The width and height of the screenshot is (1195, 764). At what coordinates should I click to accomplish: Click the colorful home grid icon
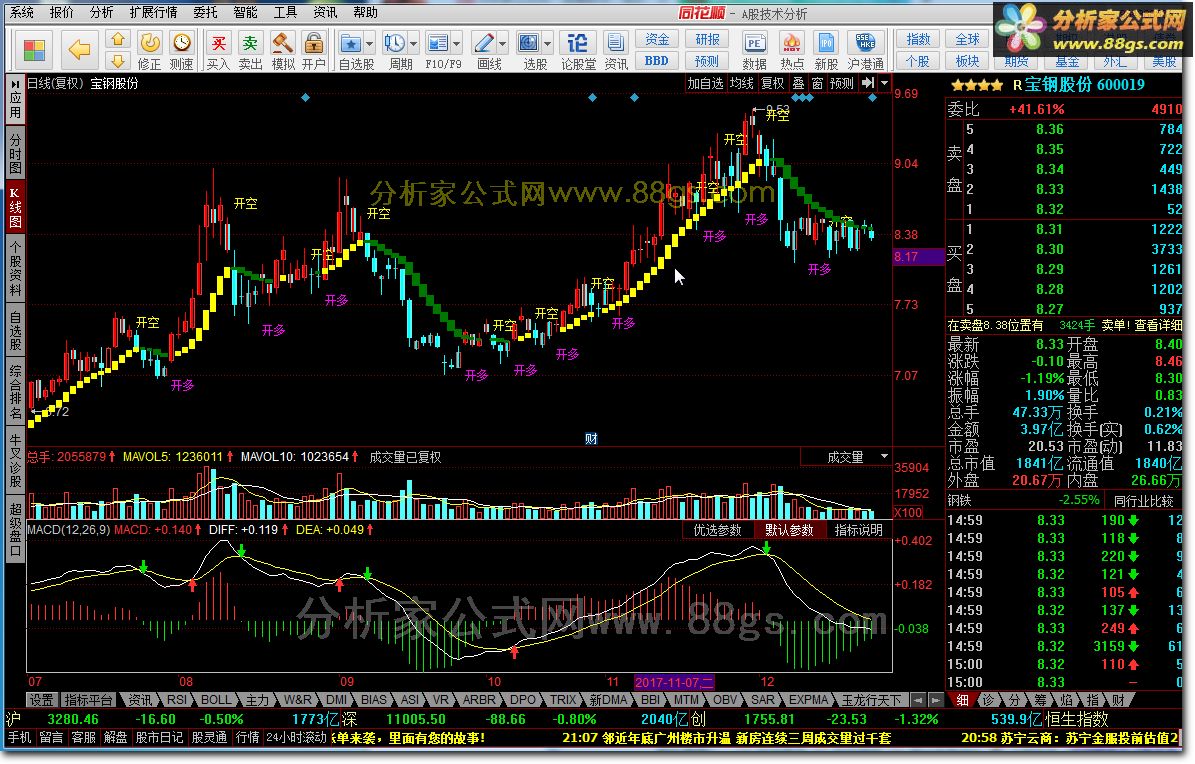coord(34,50)
